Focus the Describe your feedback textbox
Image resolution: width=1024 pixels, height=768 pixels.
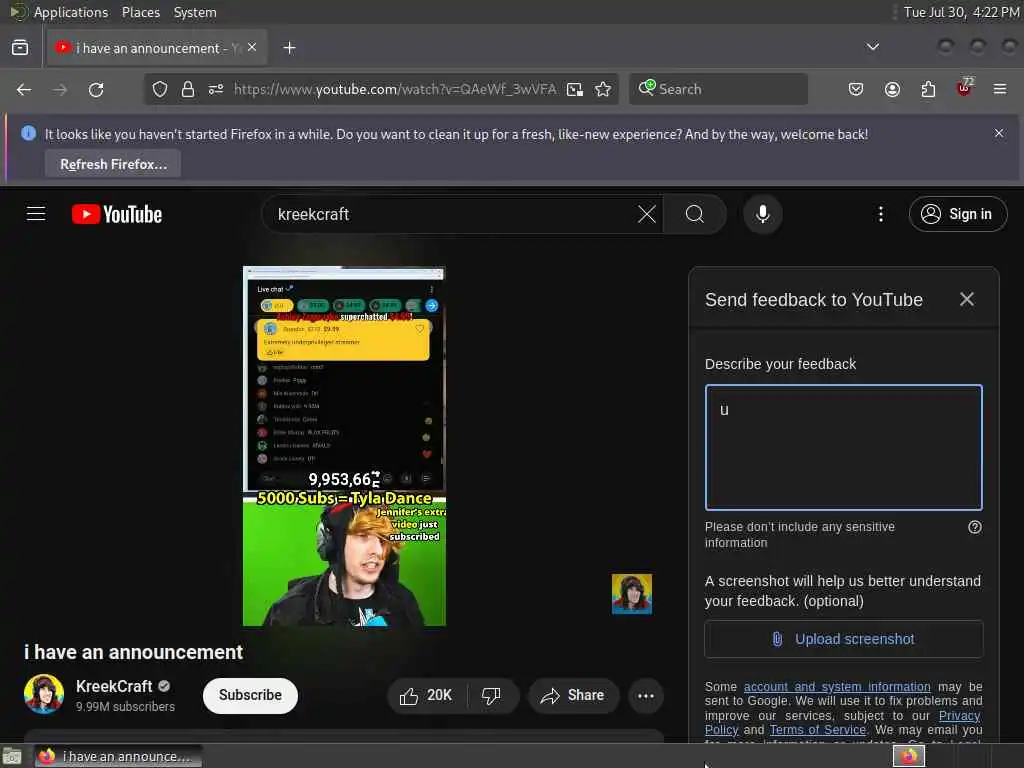tap(843, 447)
